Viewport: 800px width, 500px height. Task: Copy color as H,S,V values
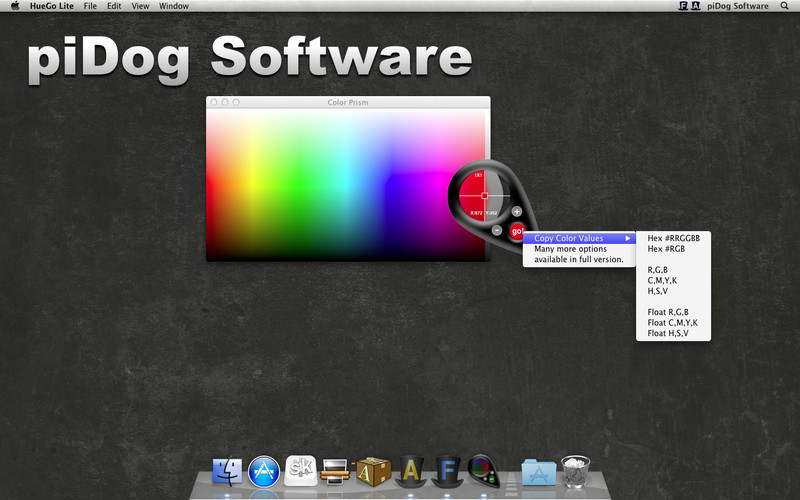(x=673, y=291)
